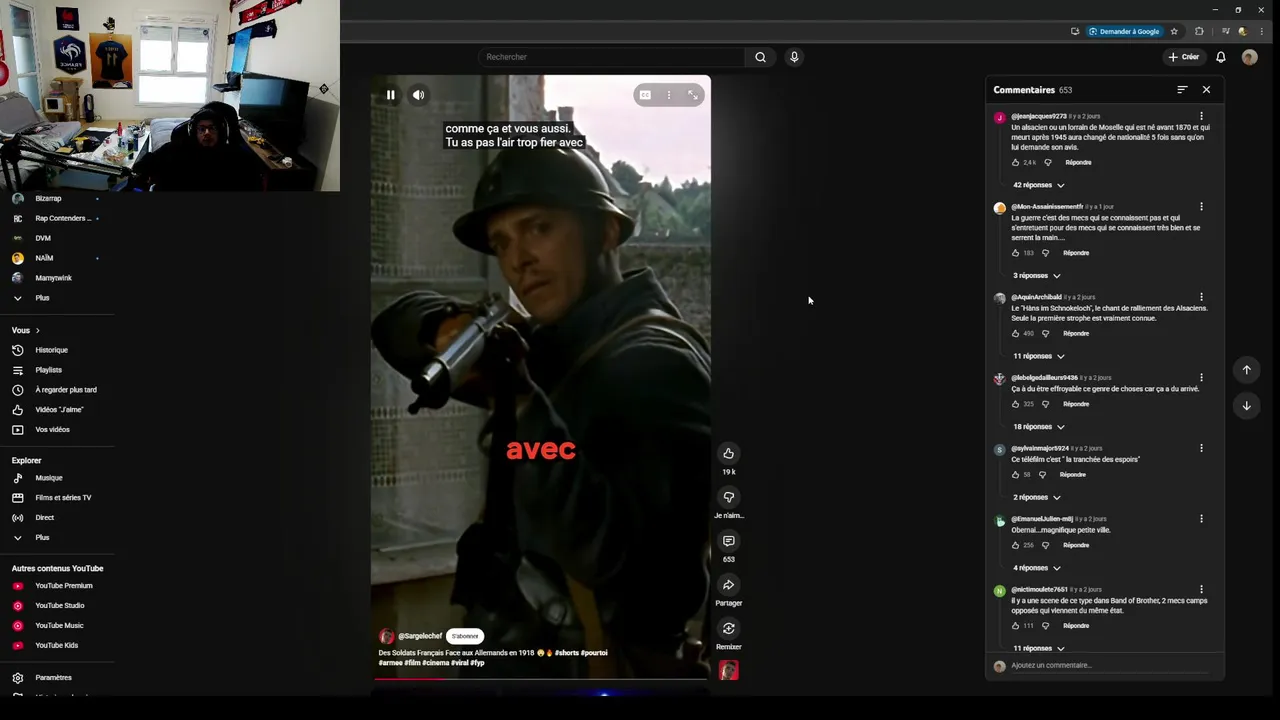The width and height of the screenshot is (1280, 720).
Task: Remix this Short (Remixer)
Action: point(729,629)
